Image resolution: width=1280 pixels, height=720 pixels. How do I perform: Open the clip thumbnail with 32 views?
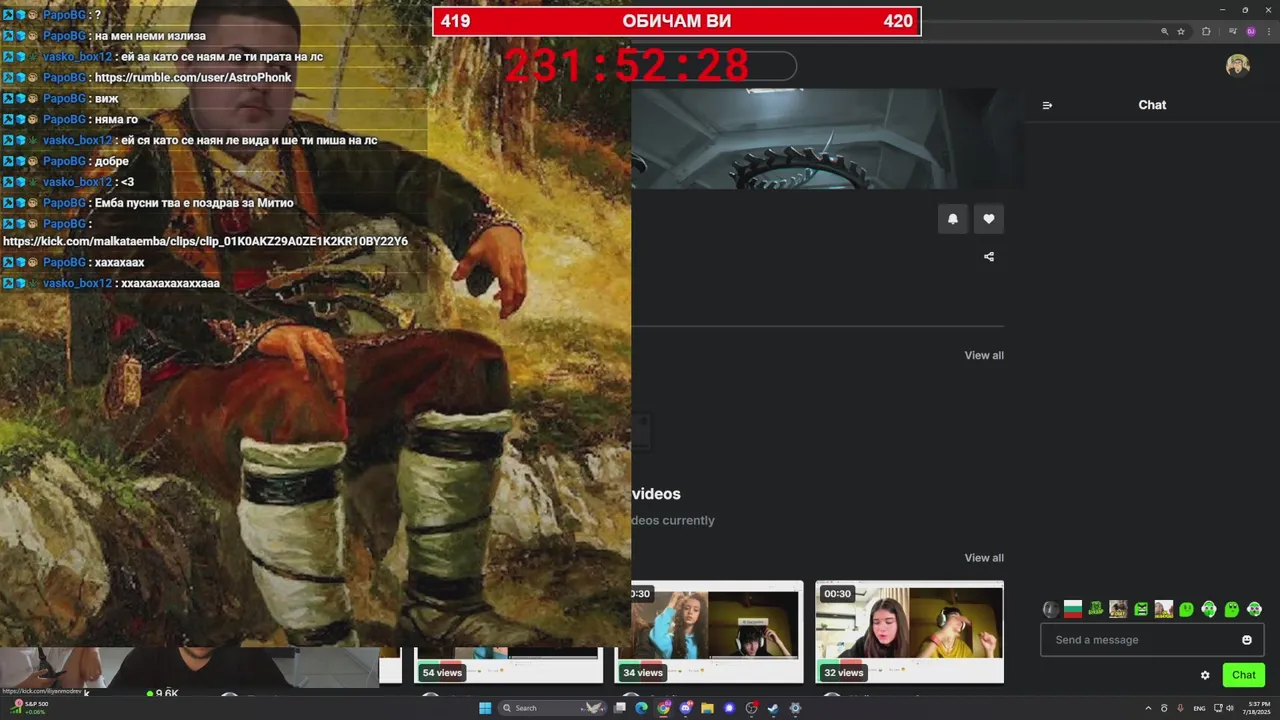click(909, 632)
